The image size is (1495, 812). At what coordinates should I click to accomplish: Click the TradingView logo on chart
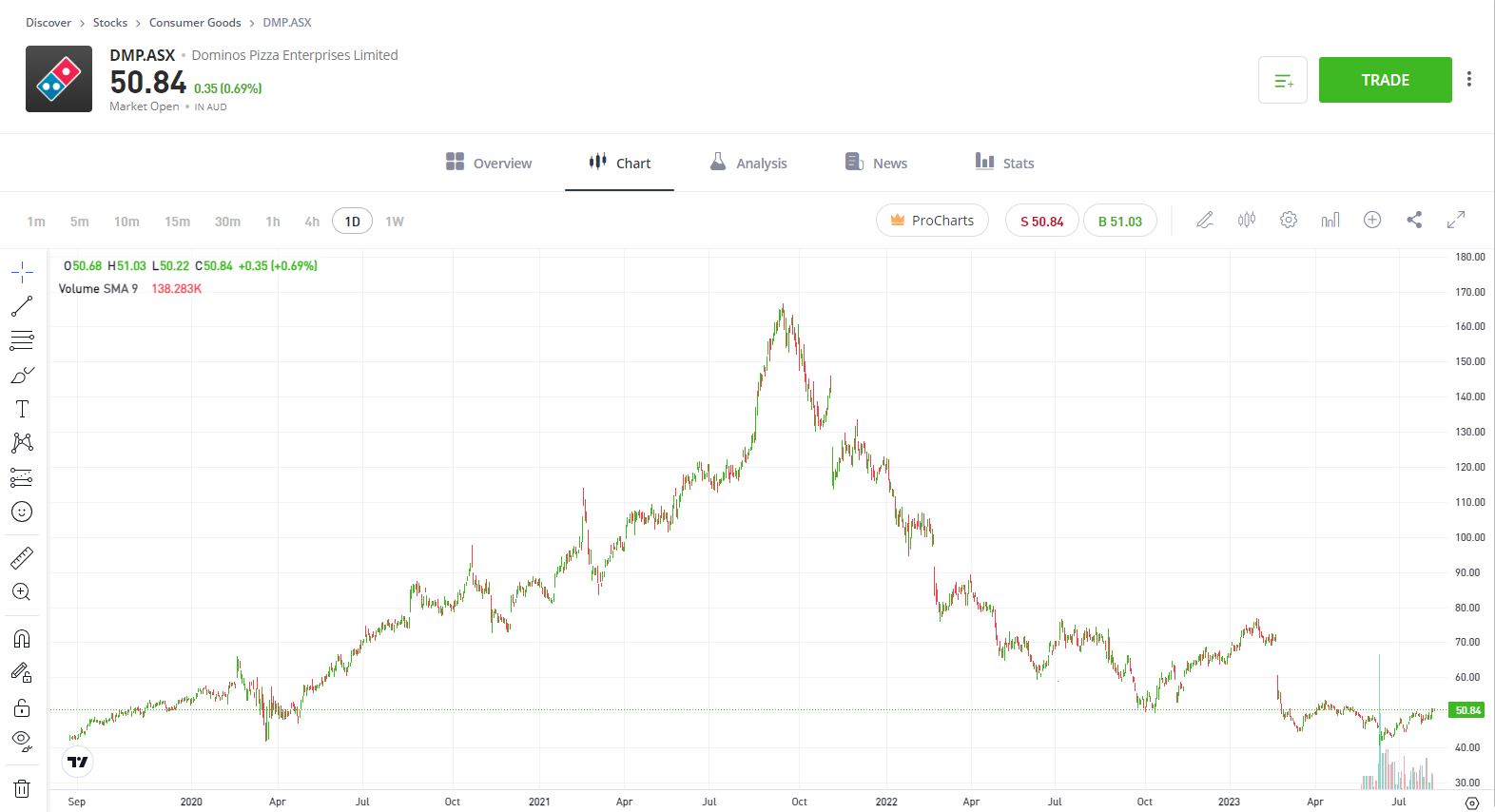(78, 762)
